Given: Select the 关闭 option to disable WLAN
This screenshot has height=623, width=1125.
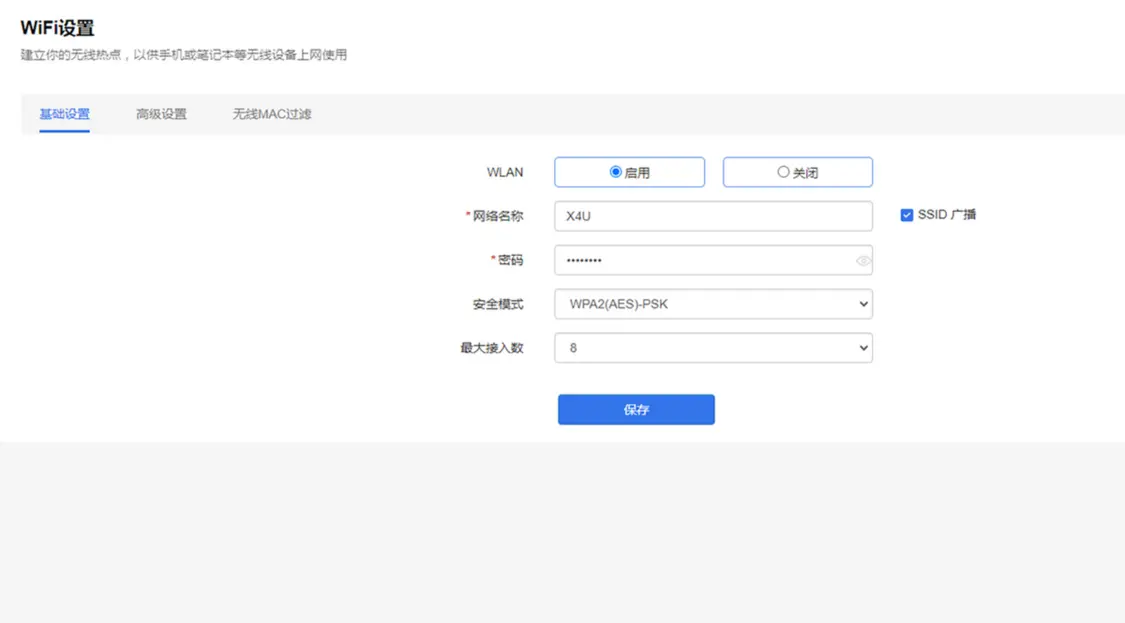Looking at the screenshot, I should 782,171.
